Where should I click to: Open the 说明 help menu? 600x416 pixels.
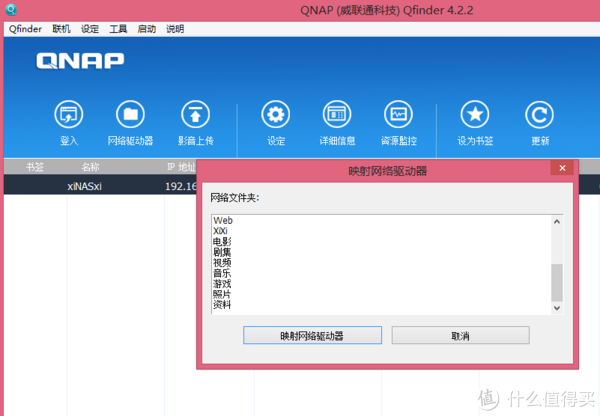pyautogui.click(x=175, y=29)
